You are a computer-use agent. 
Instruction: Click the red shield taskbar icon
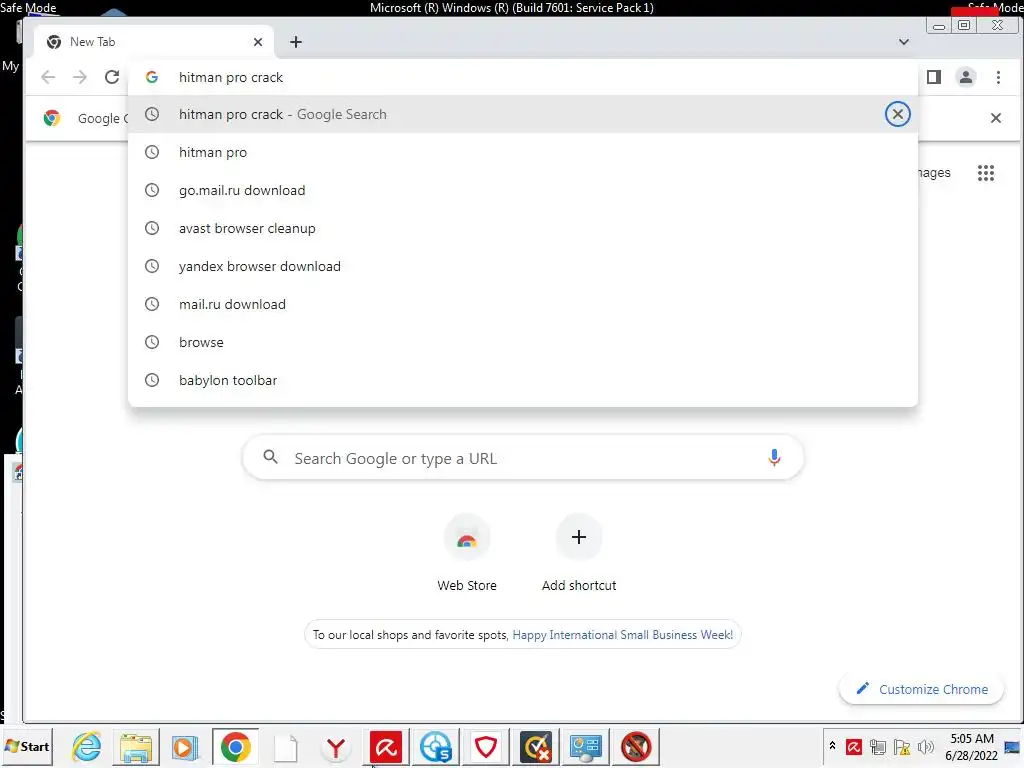486,746
